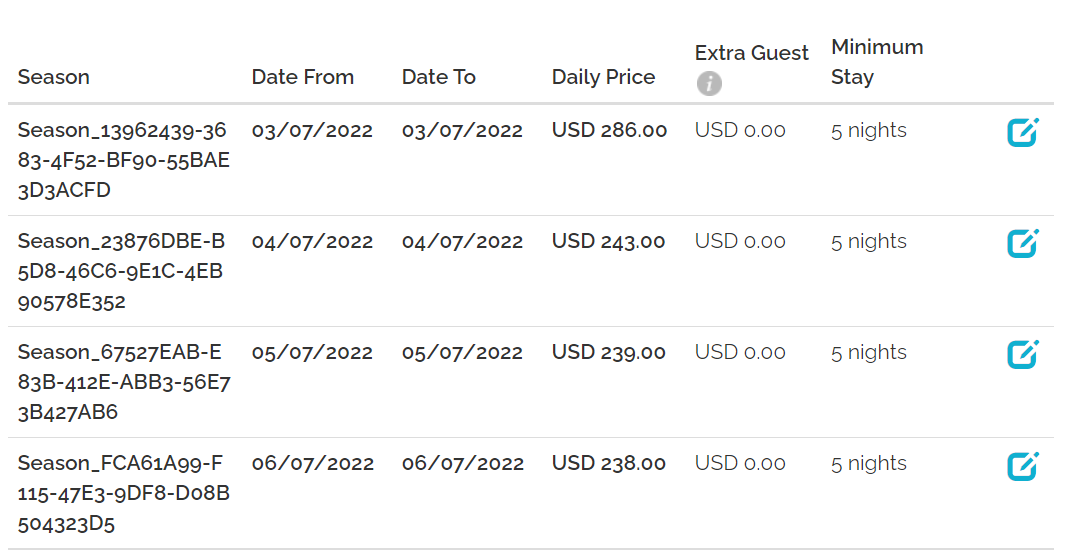
Task: Click Date To value 05/07/2022
Action: tap(462, 353)
